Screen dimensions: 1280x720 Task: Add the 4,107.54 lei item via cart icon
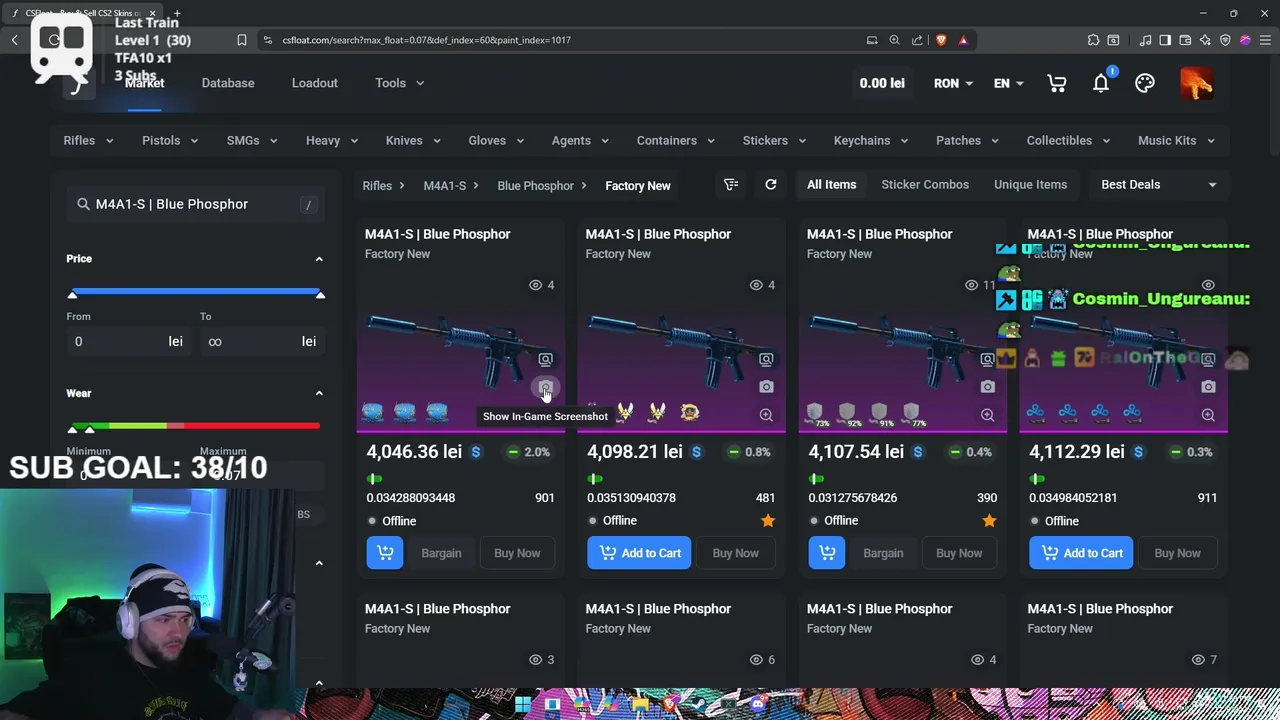(x=826, y=553)
